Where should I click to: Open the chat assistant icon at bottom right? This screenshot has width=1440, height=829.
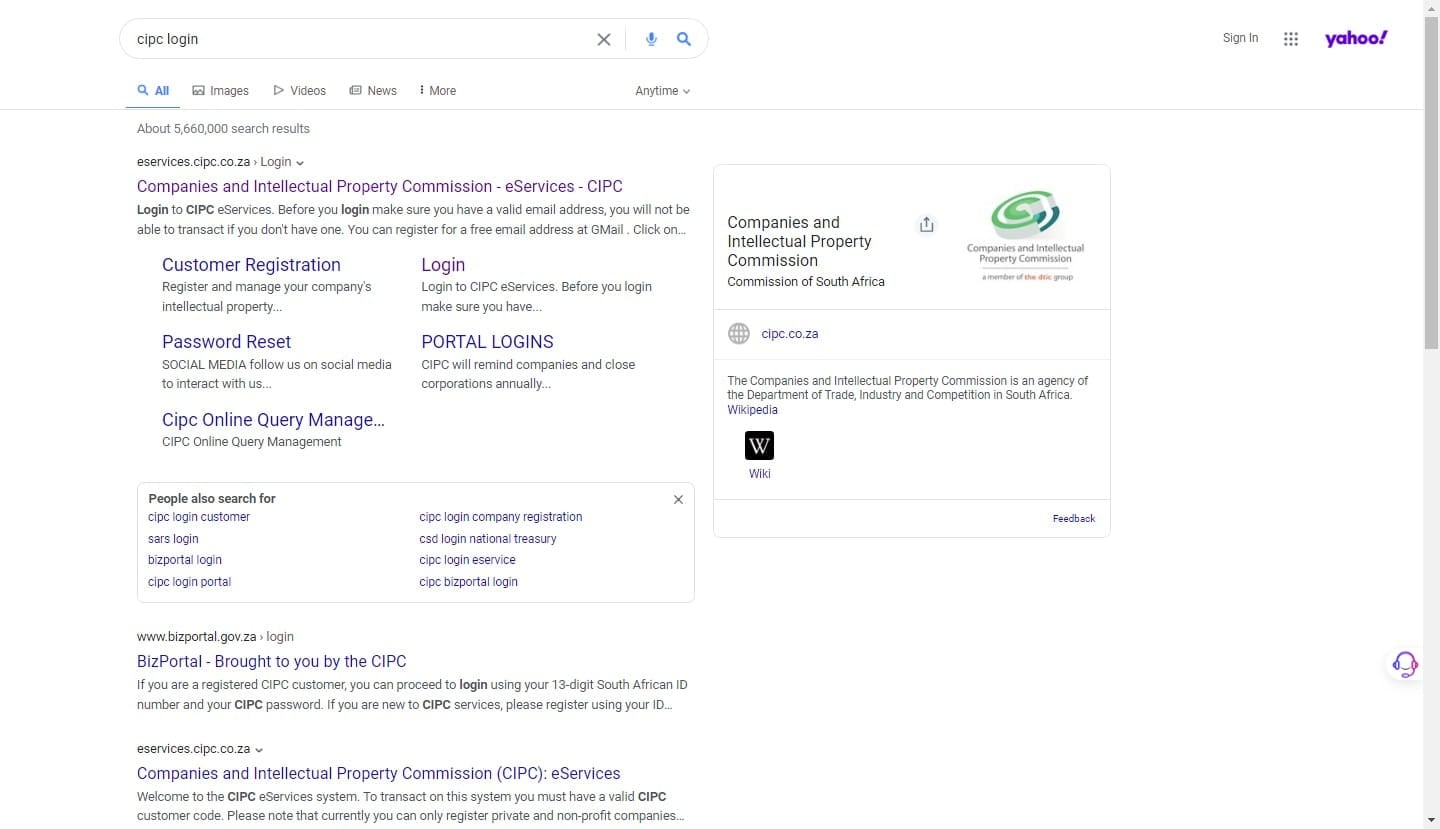point(1404,663)
